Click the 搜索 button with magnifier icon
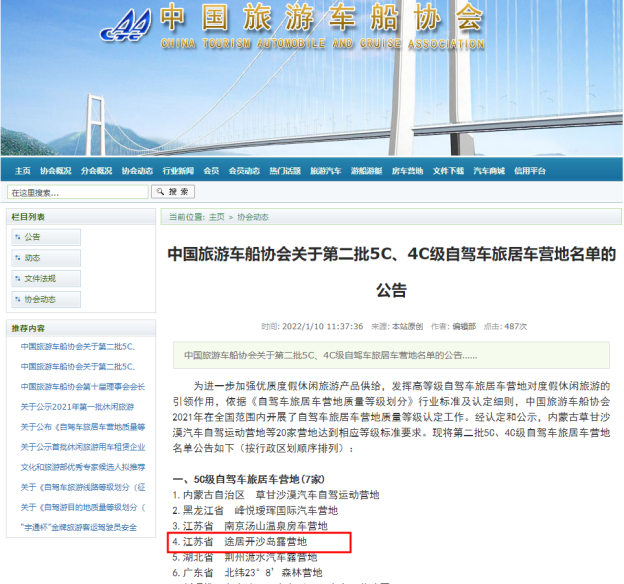Screen dimensions: 624x584 pos(173,192)
